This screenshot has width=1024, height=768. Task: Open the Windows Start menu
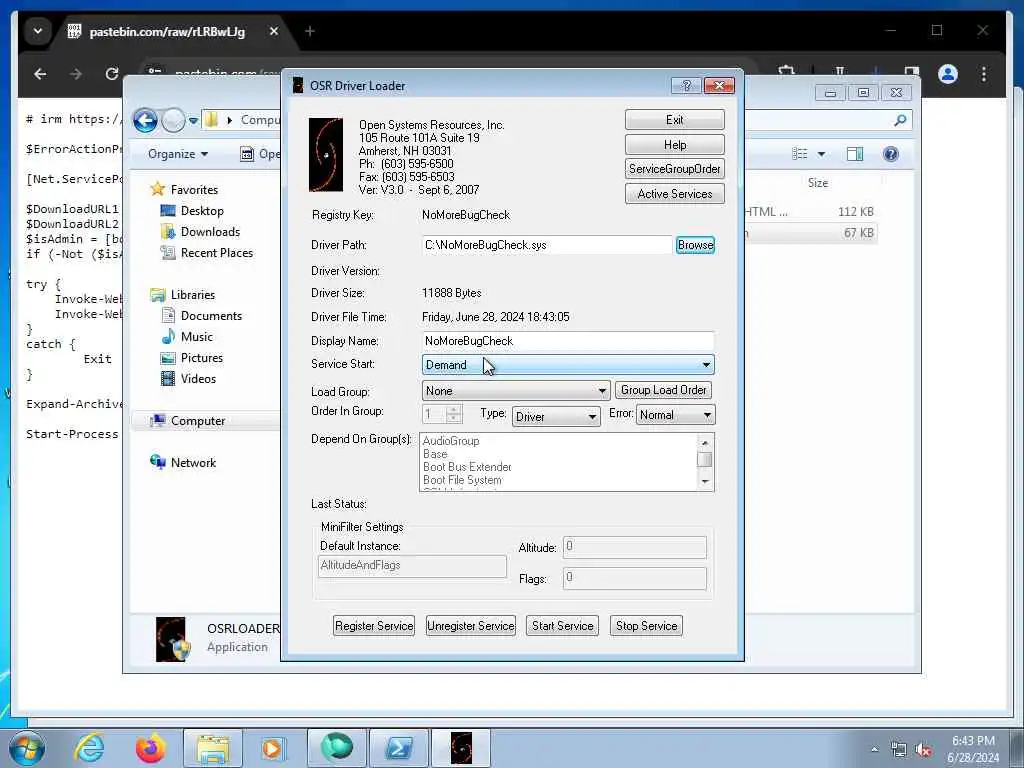click(27, 748)
